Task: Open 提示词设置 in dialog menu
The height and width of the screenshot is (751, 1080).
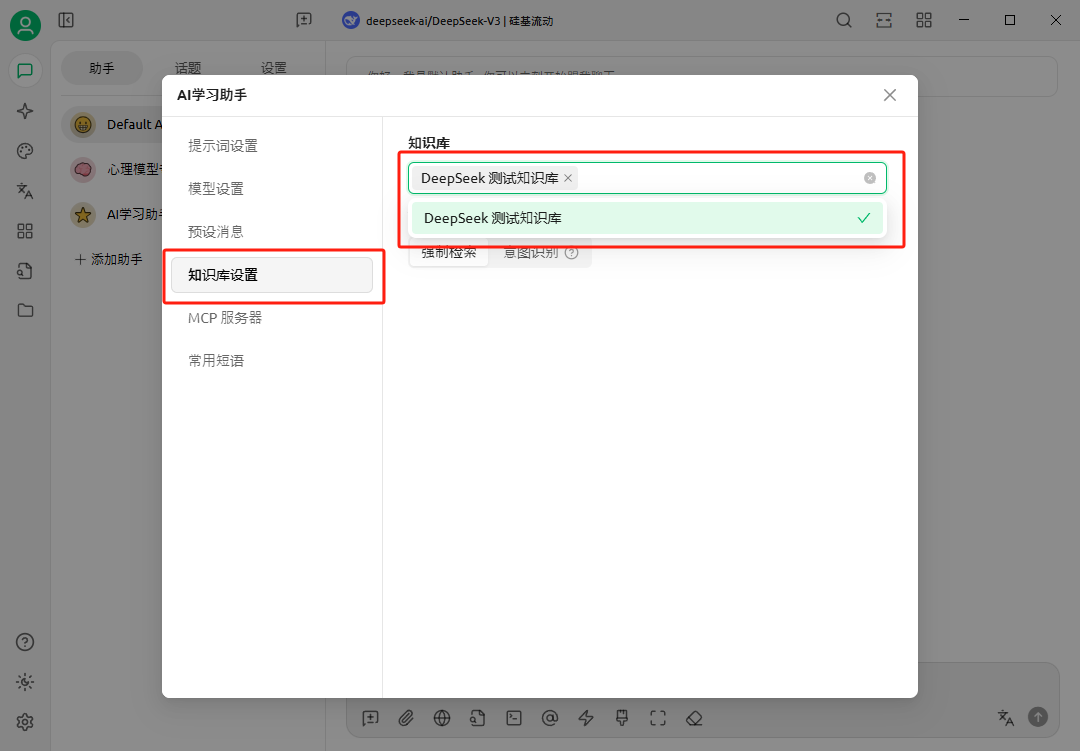Action: [272, 146]
